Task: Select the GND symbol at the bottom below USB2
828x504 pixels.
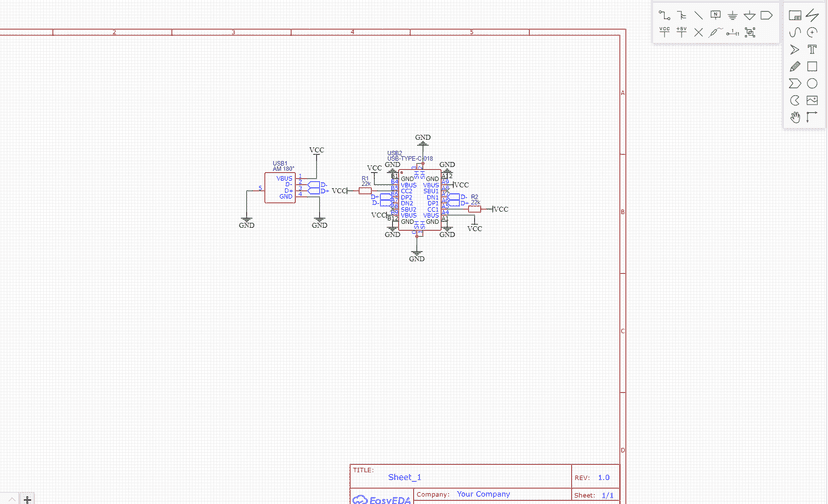Action: click(x=417, y=256)
